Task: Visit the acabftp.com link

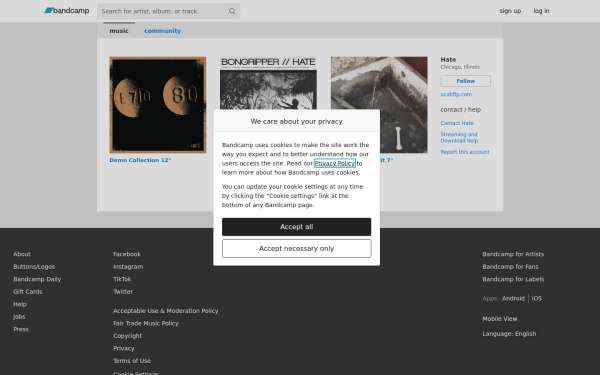Action: [x=456, y=94]
